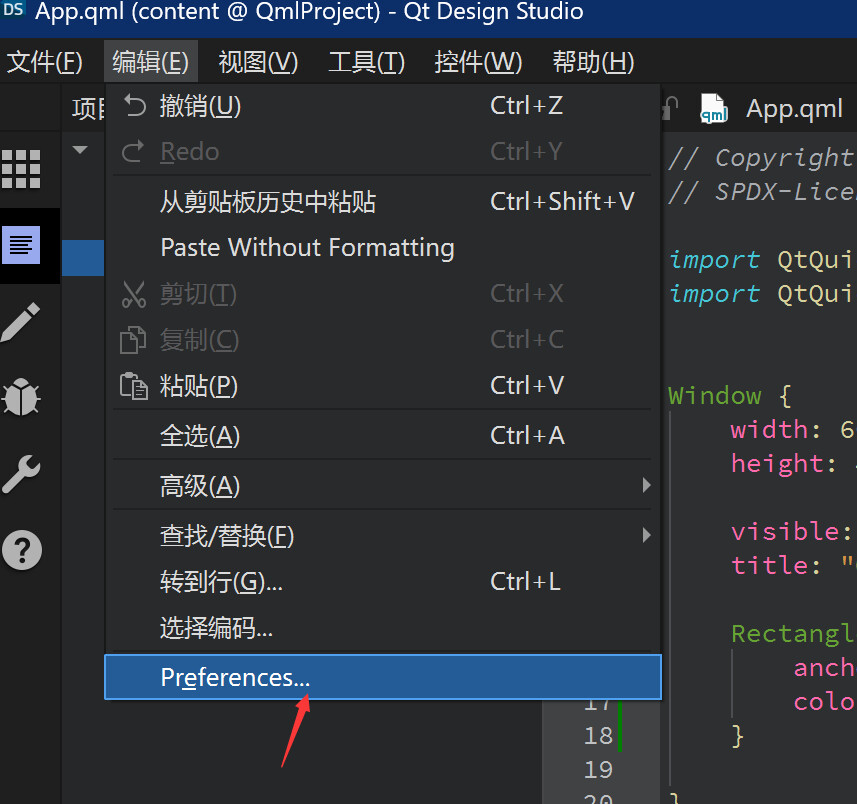857x804 pixels.
Task: Click the redo arrow icon
Action: click(133, 151)
